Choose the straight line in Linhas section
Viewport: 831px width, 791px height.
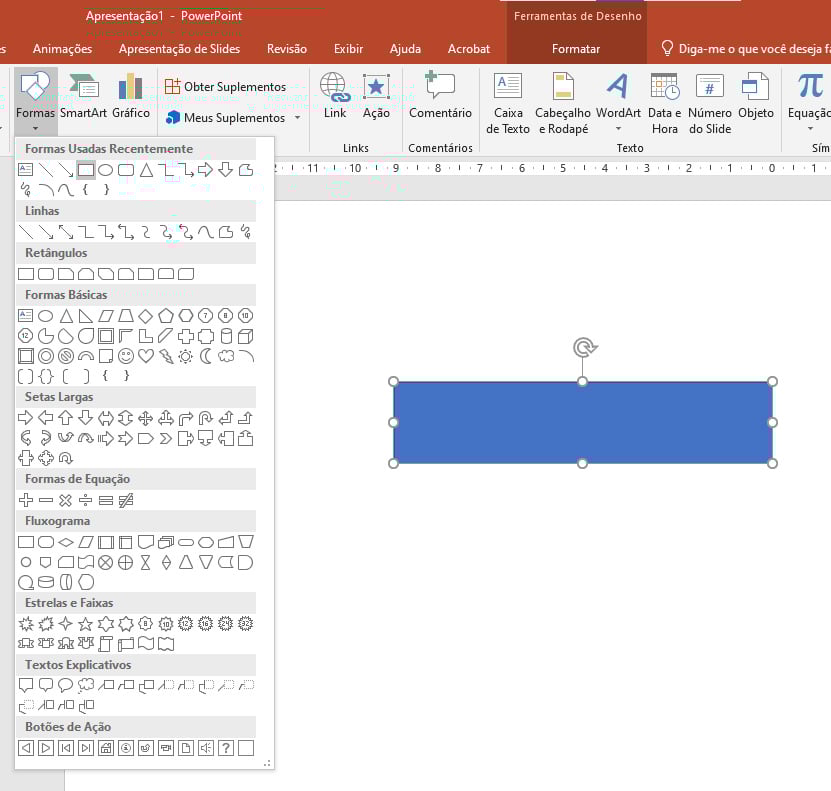click(x=26, y=232)
